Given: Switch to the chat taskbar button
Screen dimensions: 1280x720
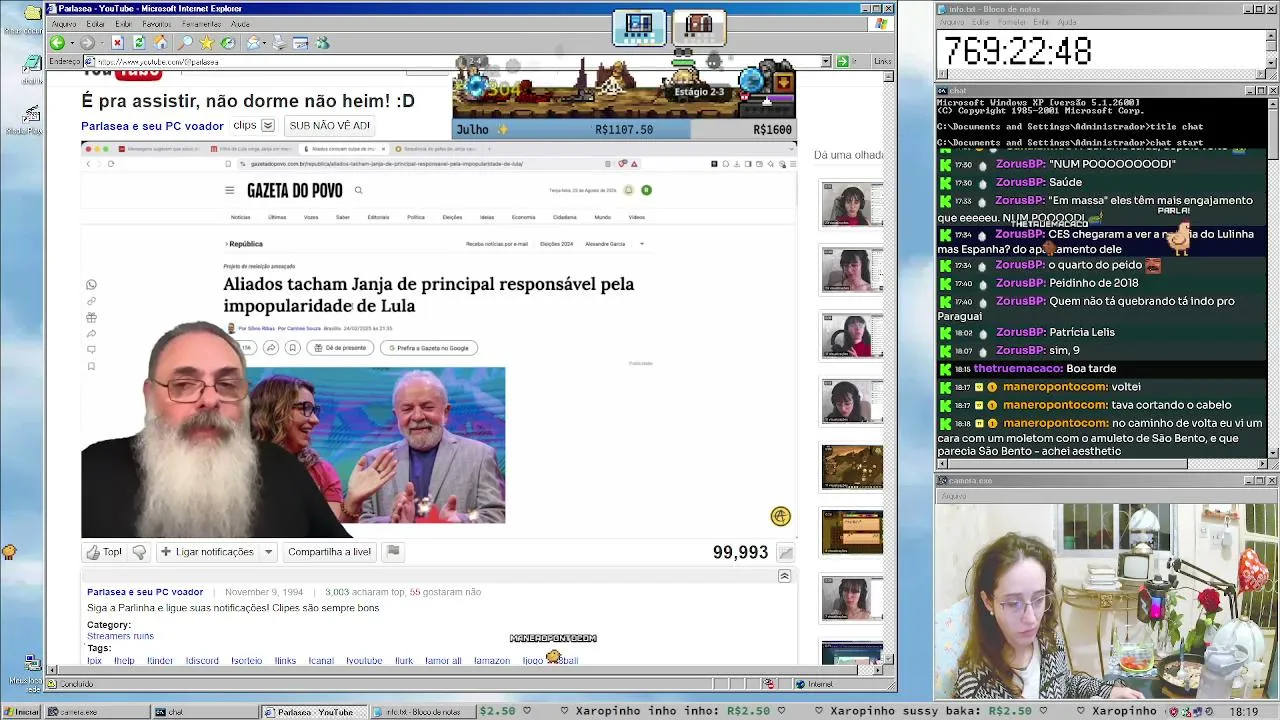Looking at the screenshot, I should tap(204, 712).
